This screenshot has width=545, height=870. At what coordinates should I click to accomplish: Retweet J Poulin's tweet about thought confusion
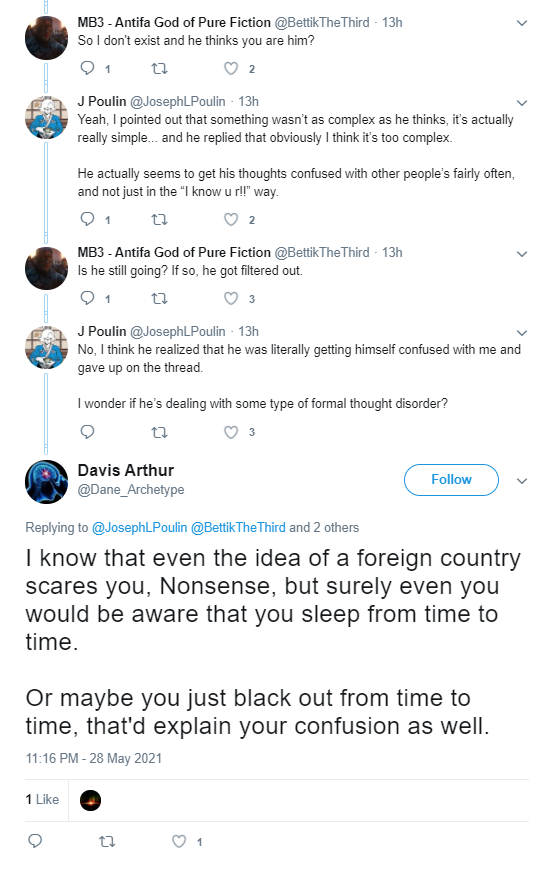point(159,220)
